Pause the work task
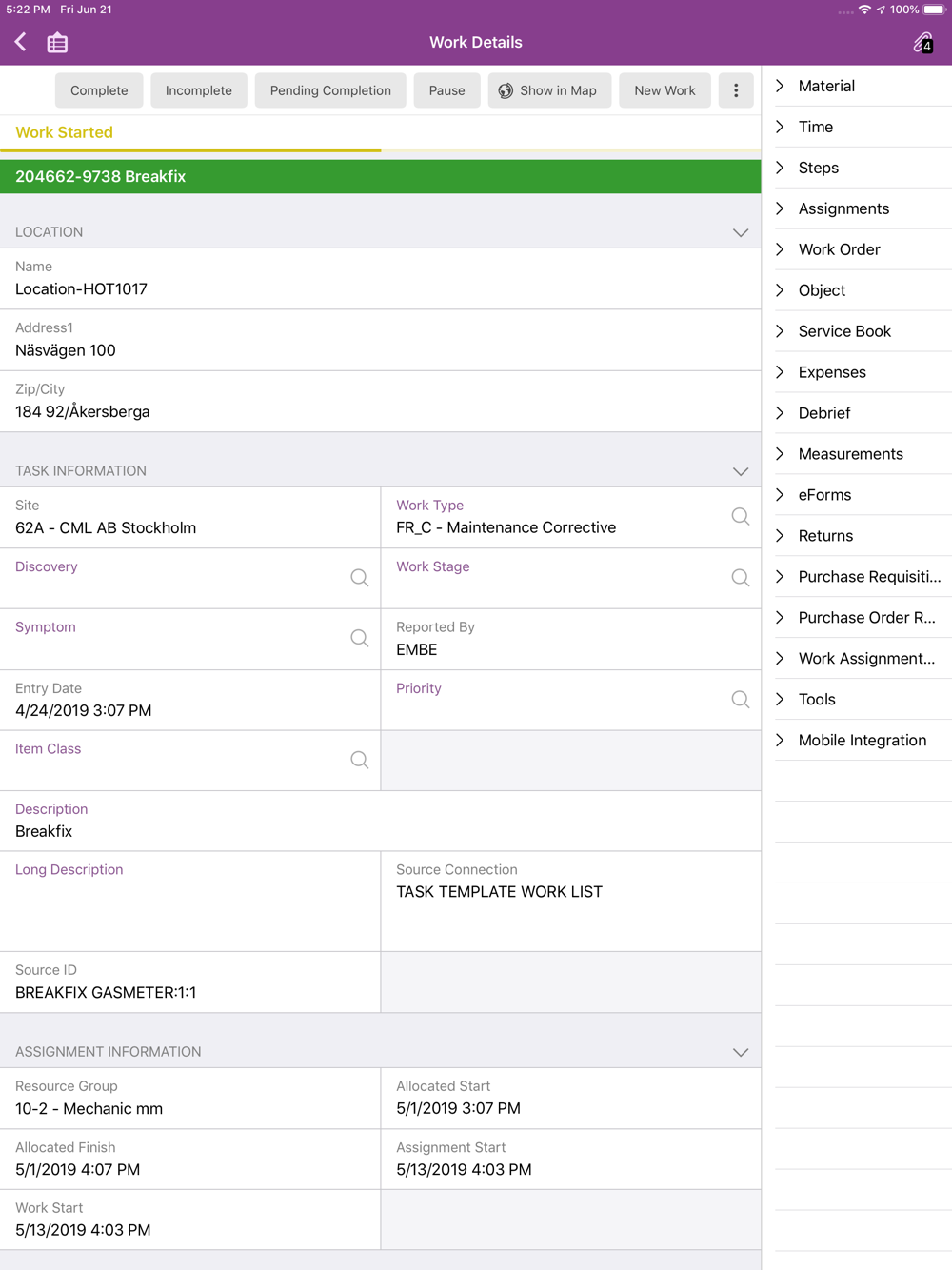 446,90
